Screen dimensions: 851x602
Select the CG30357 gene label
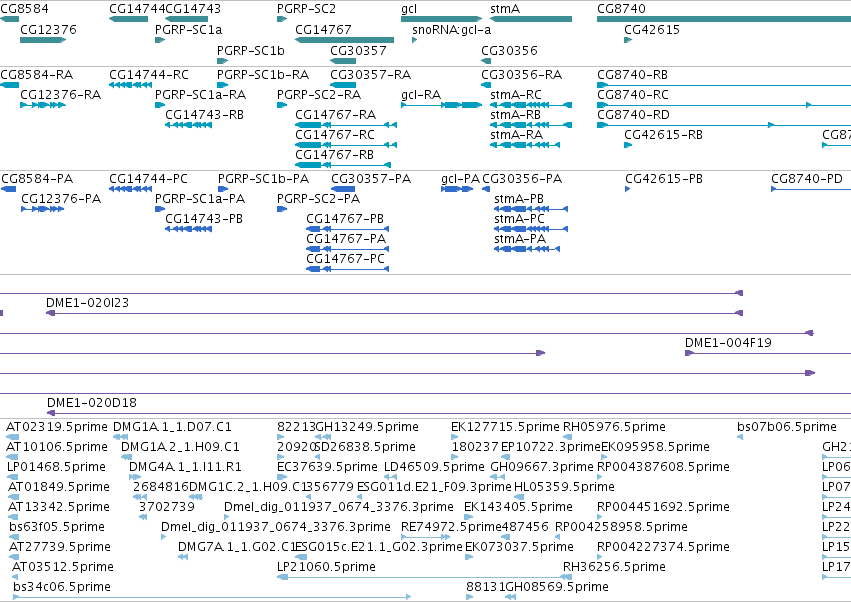pyautogui.click(x=358, y=50)
